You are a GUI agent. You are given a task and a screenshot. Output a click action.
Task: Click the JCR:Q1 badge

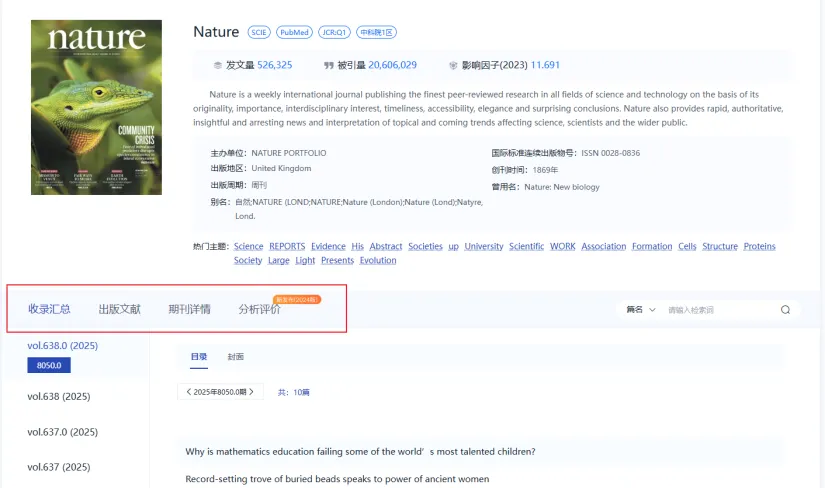[x=334, y=32]
